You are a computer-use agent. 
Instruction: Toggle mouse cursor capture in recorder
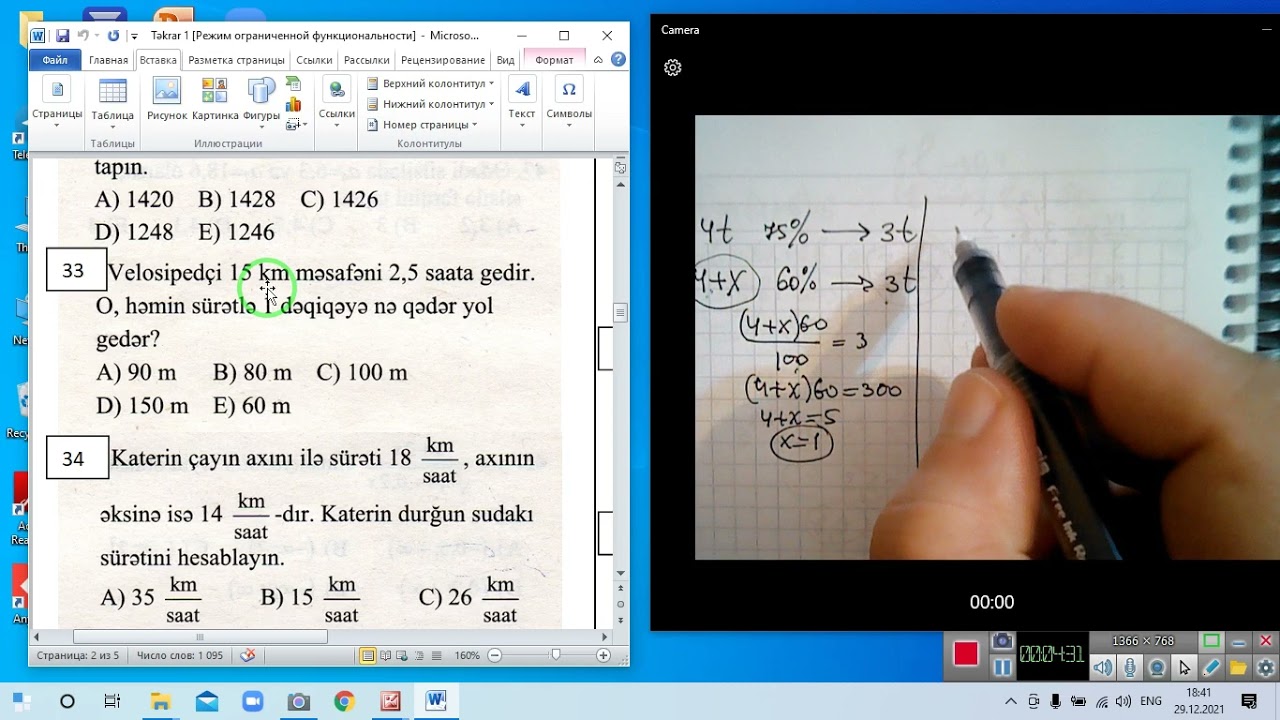(x=1184, y=667)
